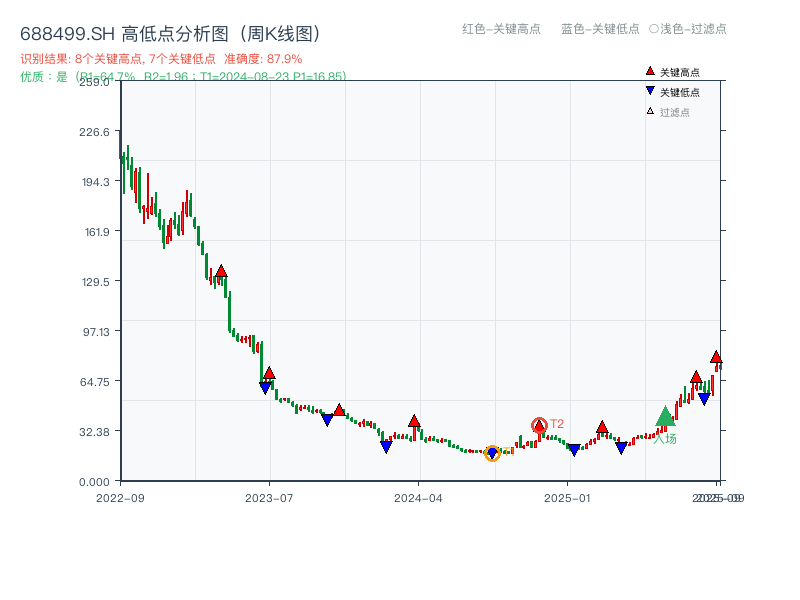Click the 过滤点 hollow triangle legend icon
The image size is (800, 600).
pos(648,113)
